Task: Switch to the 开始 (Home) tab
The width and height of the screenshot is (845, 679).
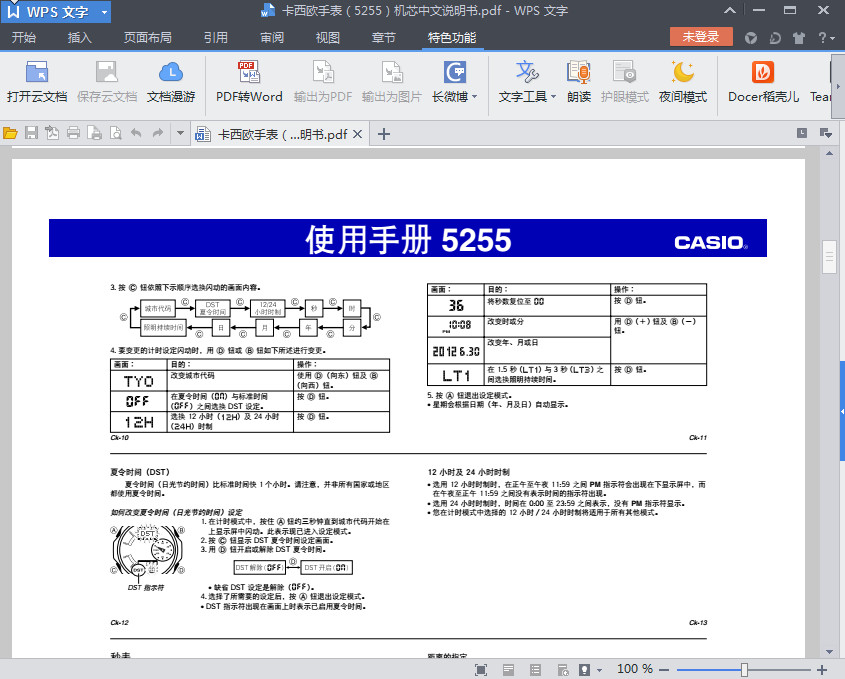Action: tap(24, 38)
